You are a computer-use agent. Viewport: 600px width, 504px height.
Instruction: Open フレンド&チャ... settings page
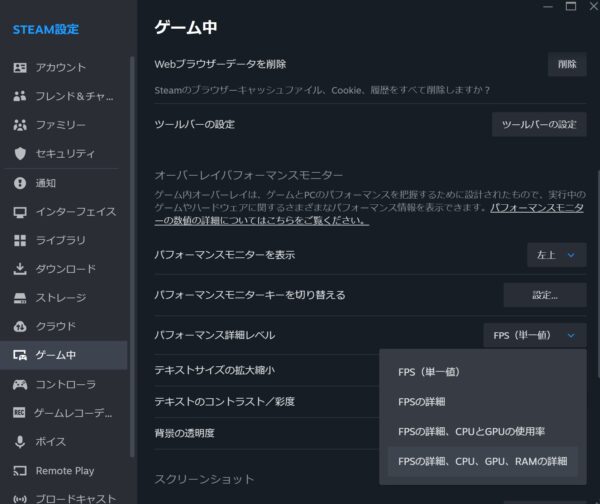coord(64,96)
